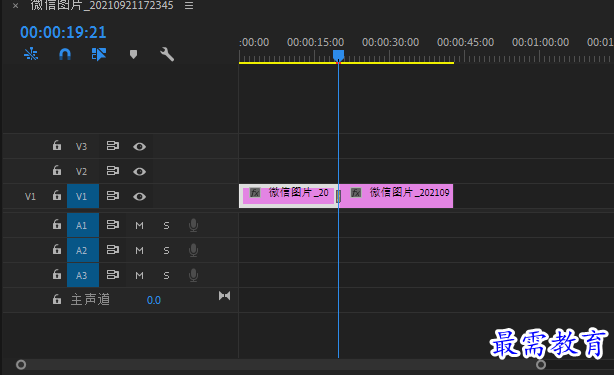This screenshot has height=375, width=614.
Task: Toggle lock on track A1
Action: point(57,224)
